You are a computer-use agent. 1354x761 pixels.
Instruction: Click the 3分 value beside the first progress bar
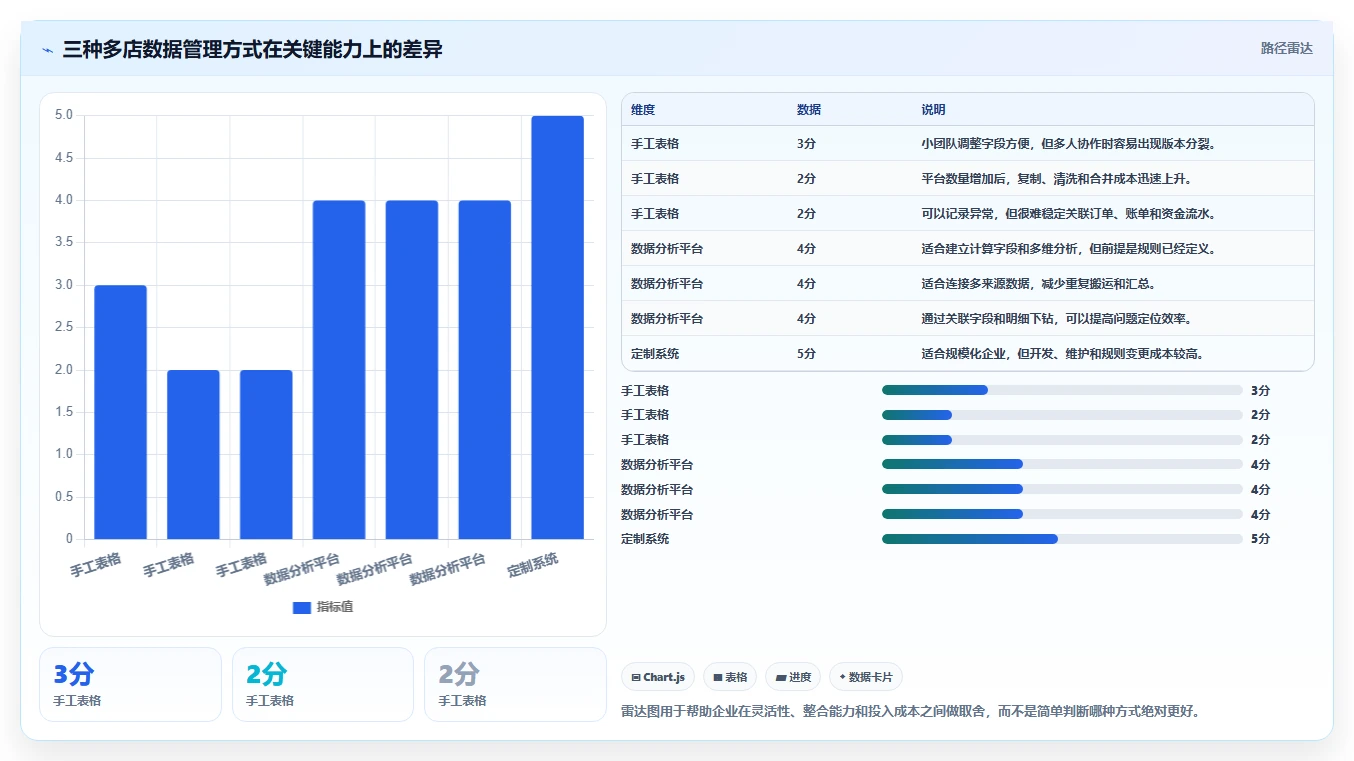pos(1260,391)
